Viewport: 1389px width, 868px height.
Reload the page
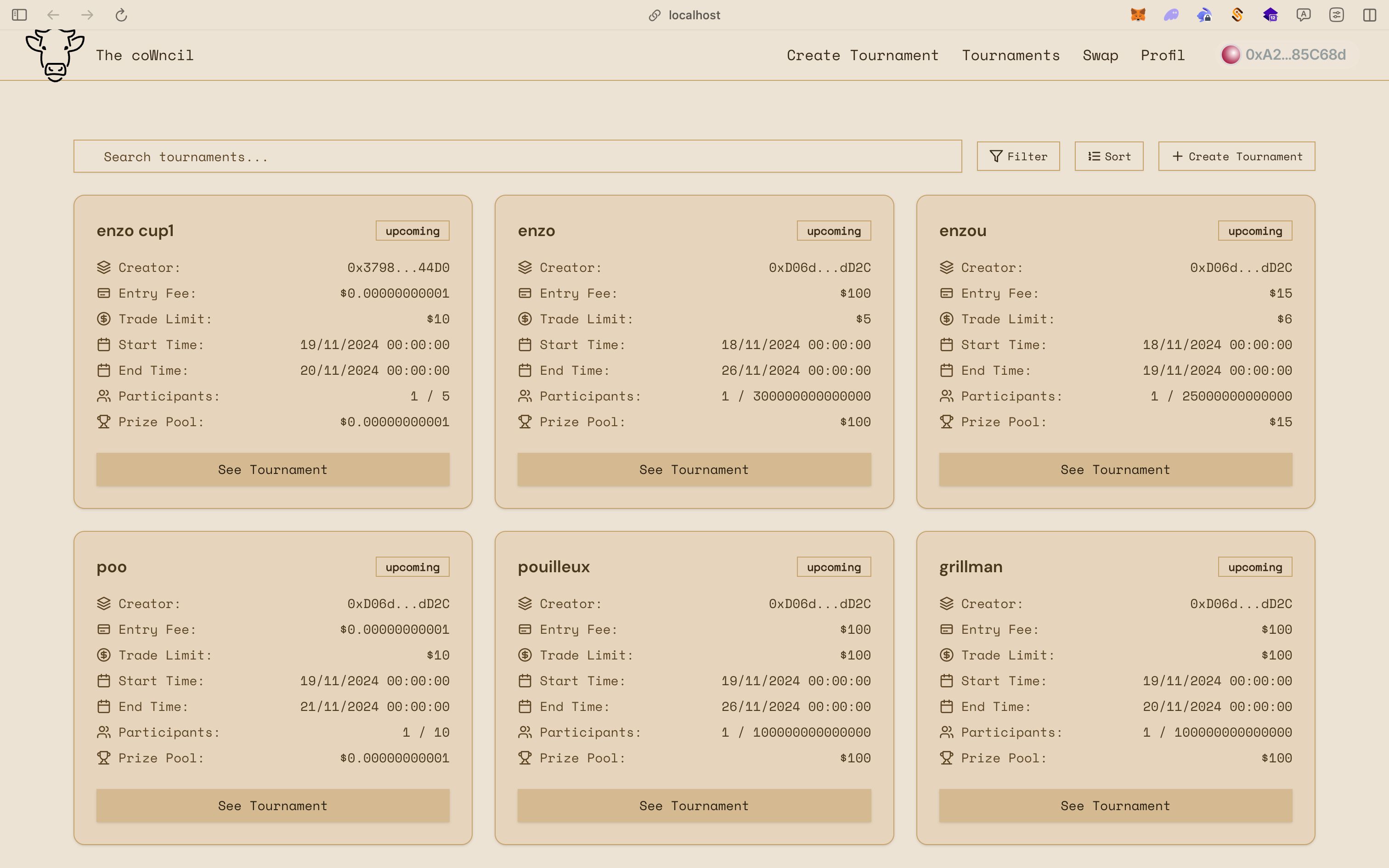[x=120, y=15]
